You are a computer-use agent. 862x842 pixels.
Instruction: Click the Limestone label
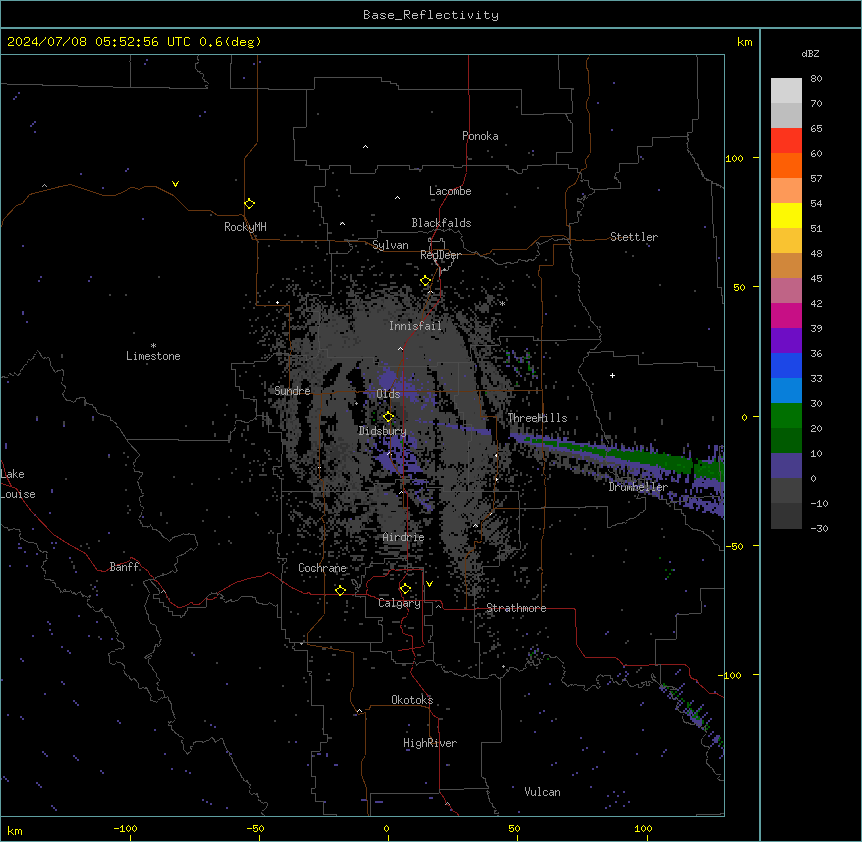[153, 356]
